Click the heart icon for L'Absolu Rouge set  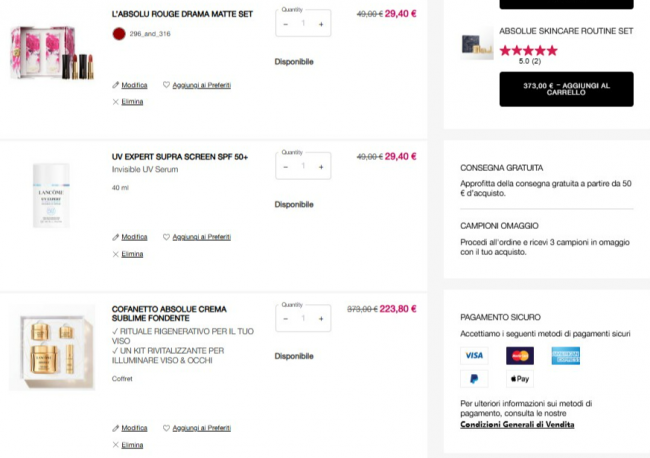pos(166,85)
